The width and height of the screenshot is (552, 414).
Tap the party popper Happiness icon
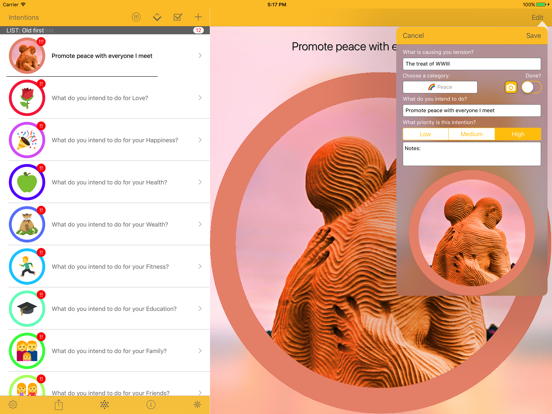(27, 140)
